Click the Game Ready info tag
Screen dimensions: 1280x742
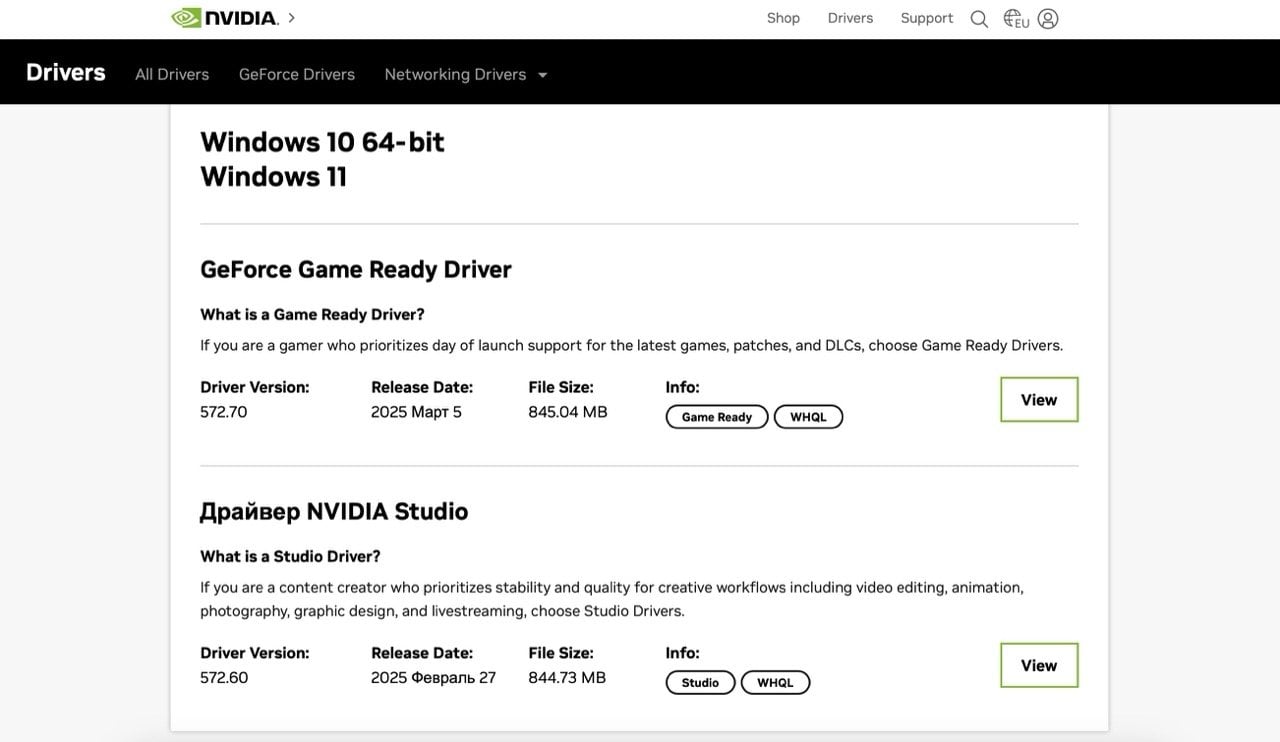tap(717, 417)
